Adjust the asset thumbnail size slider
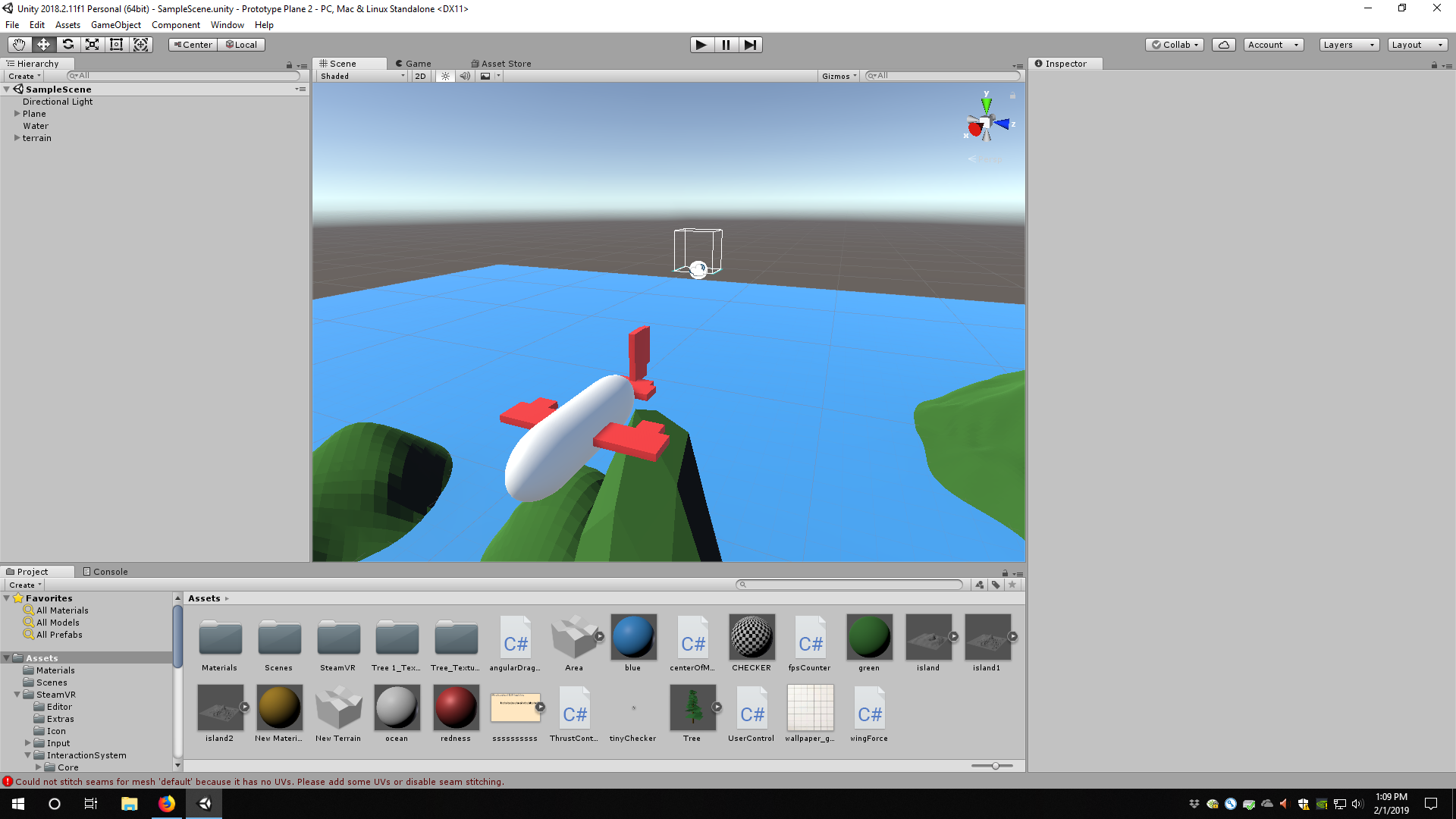 [995, 766]
